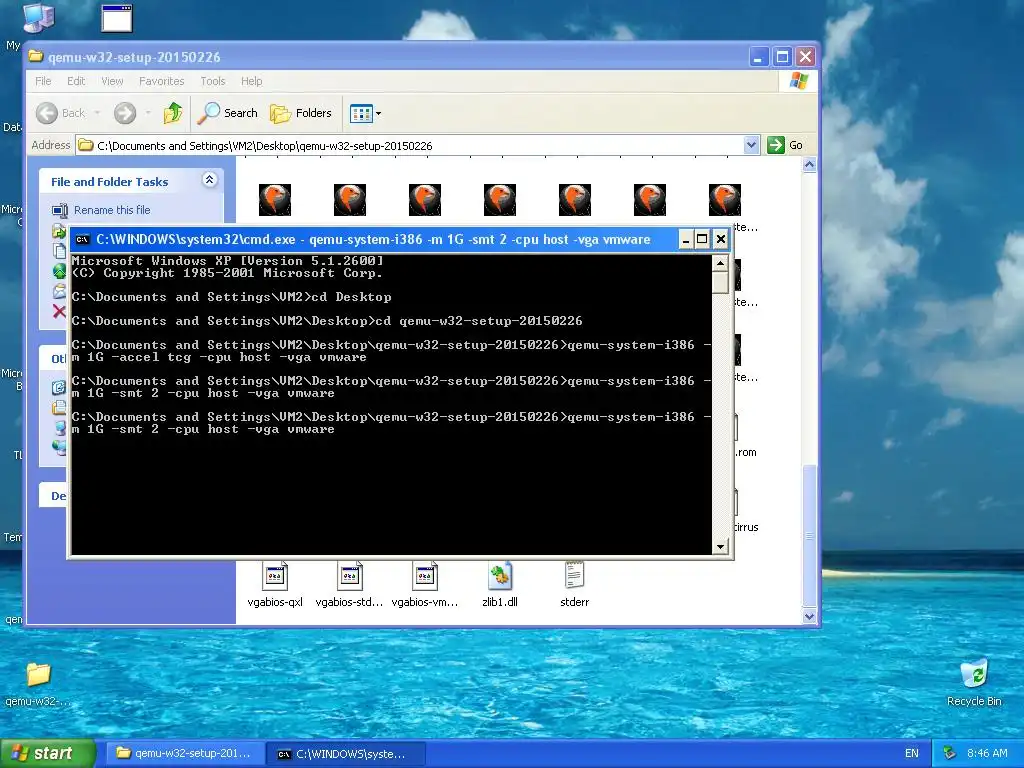Click the system tray network icon

point(950,754)
